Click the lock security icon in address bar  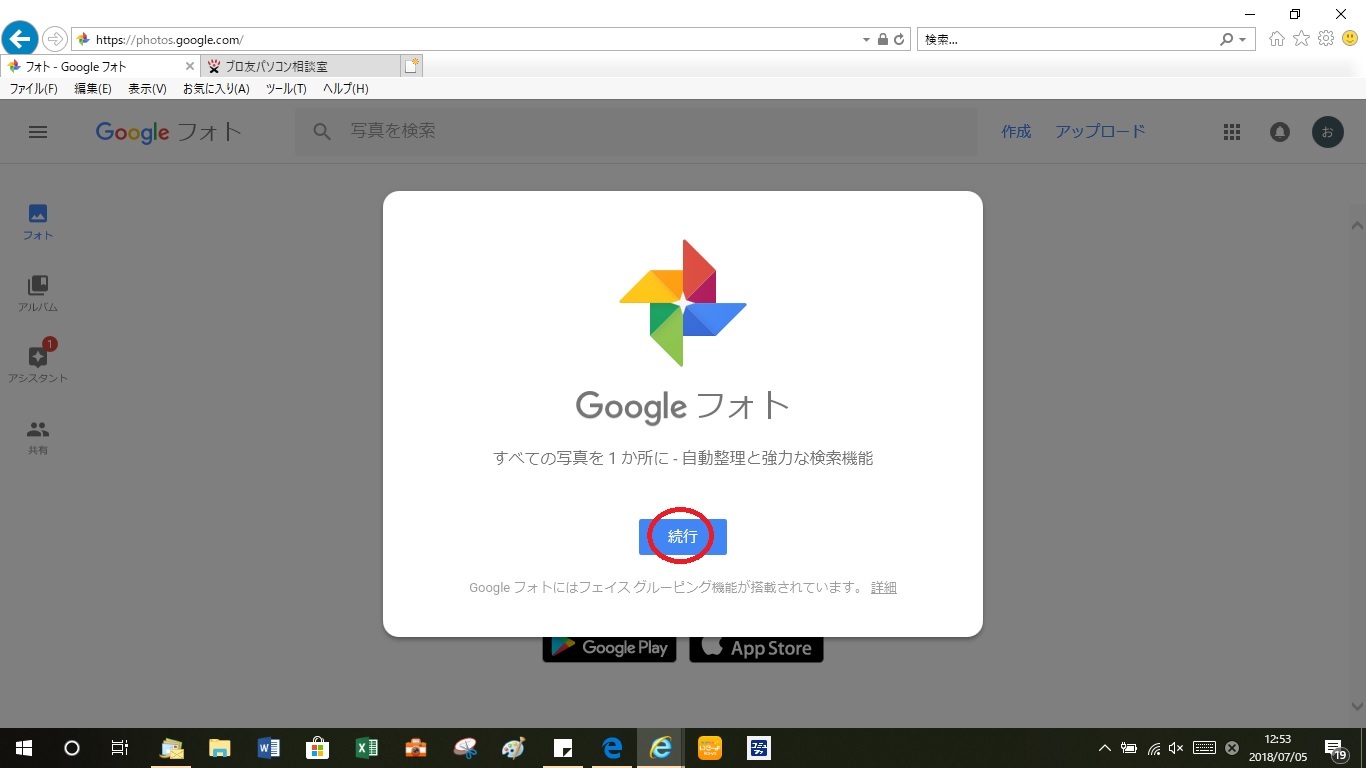coord(883,40)
